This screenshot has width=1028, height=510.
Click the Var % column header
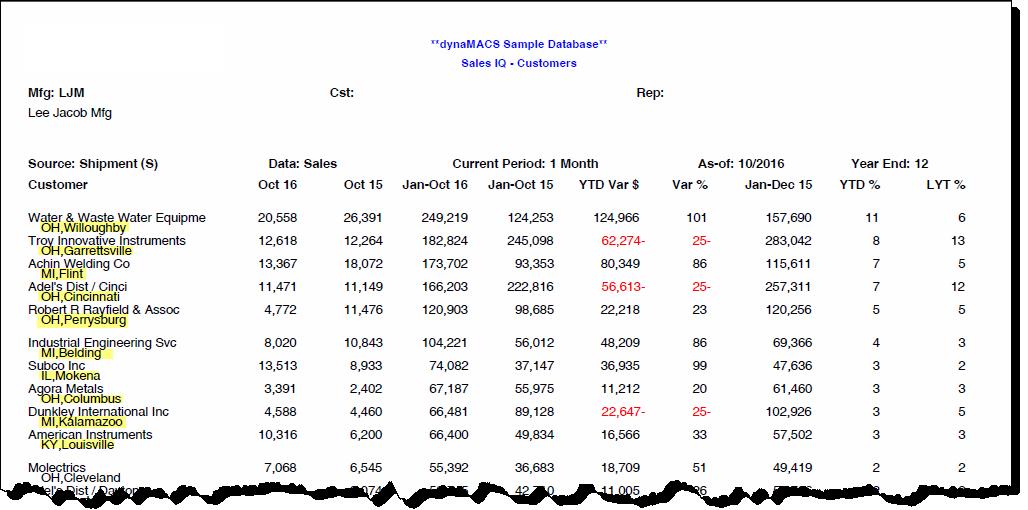click(690, 185)
